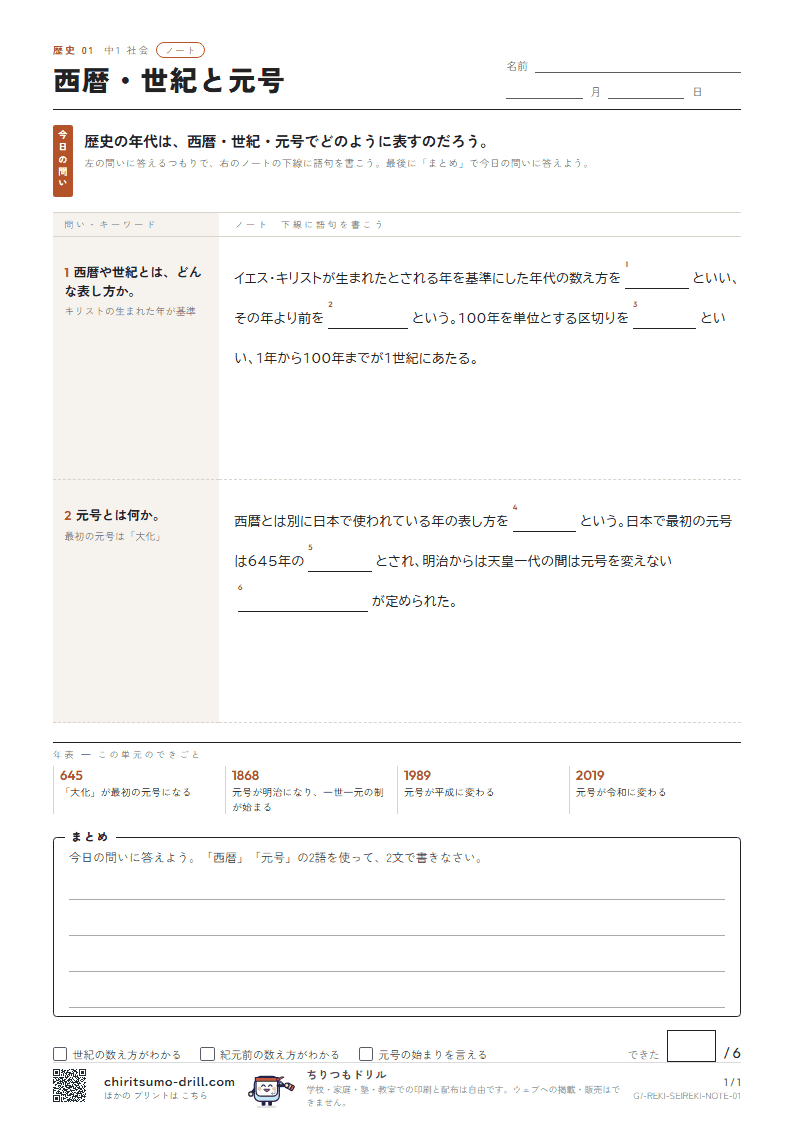This screenshot has height=1123, width=794.
Task: Check the 世紀の数え方がわかる checkbox
Action: [60, 1054]
